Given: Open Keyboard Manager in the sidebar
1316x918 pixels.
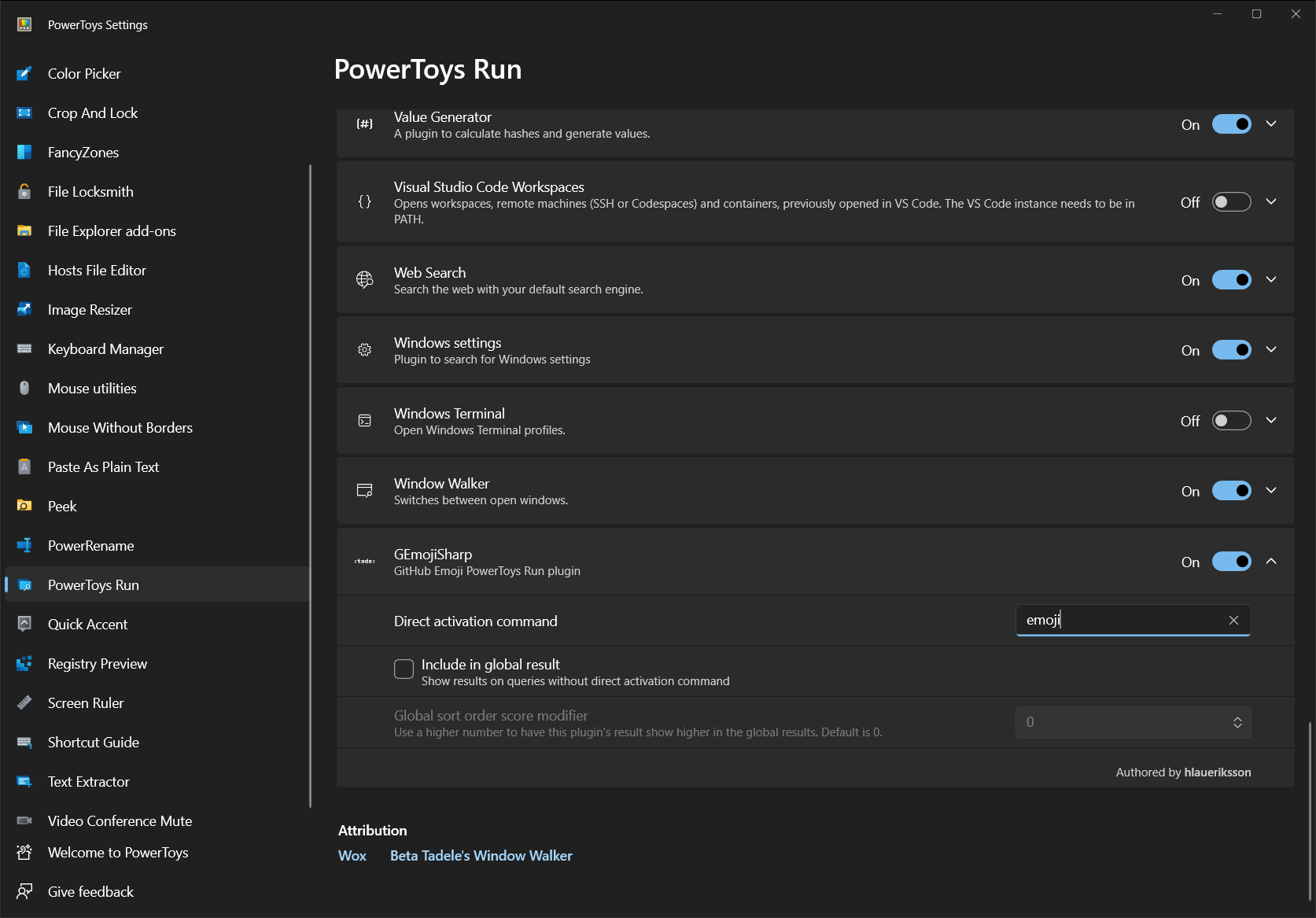Looking at the screenshot, I should click(x=157, y=349).
